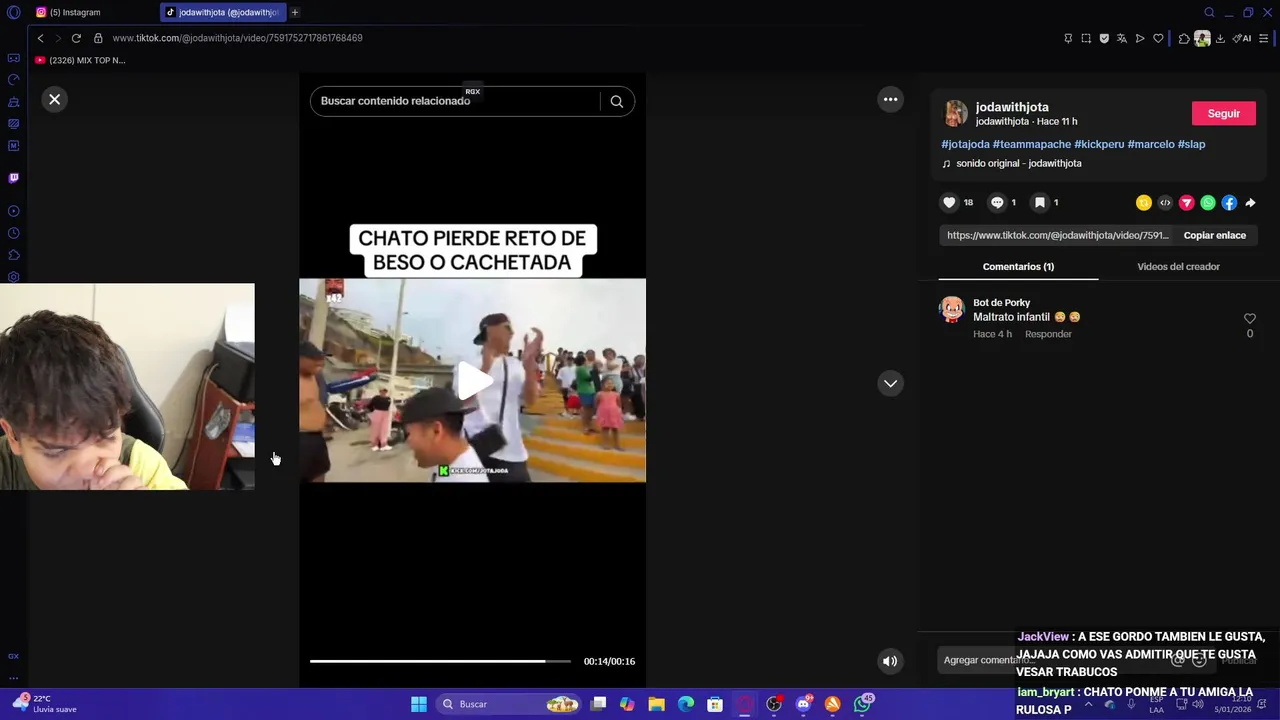Open Easy Setup sliders menu

click(x=1264, y=38)
